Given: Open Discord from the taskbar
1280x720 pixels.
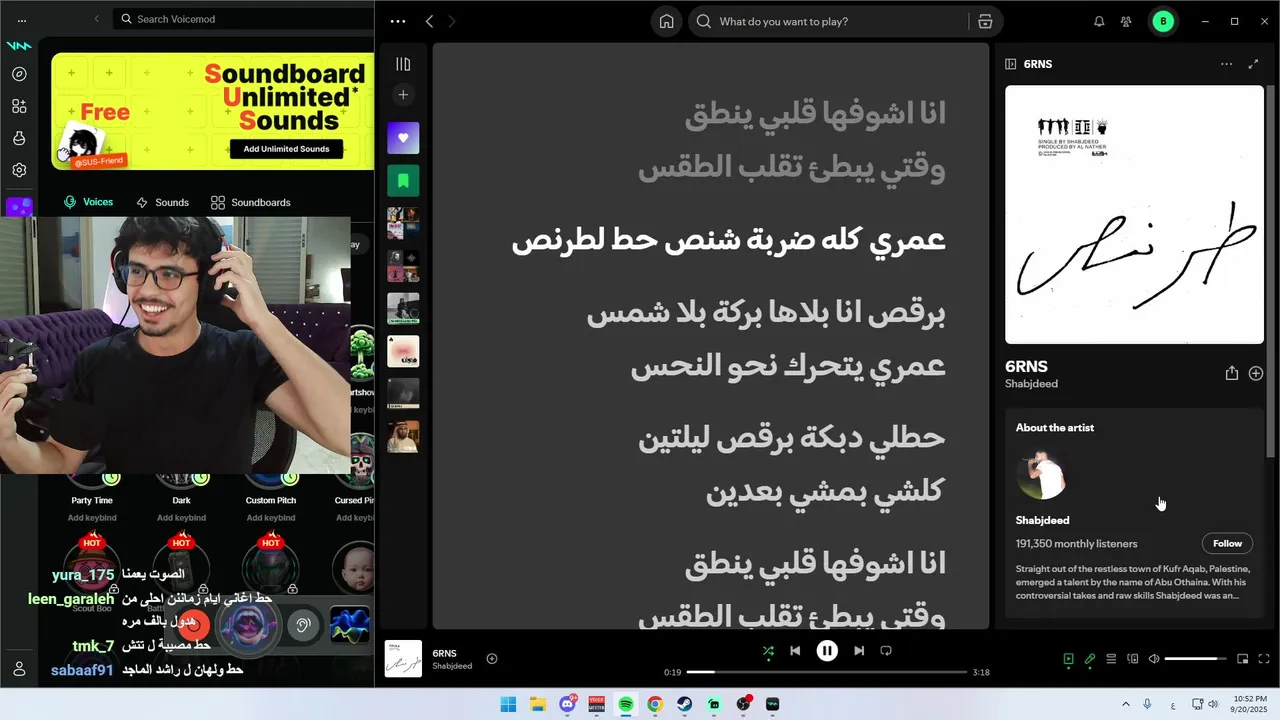Looking at the screenshot, I should point(567,704).
